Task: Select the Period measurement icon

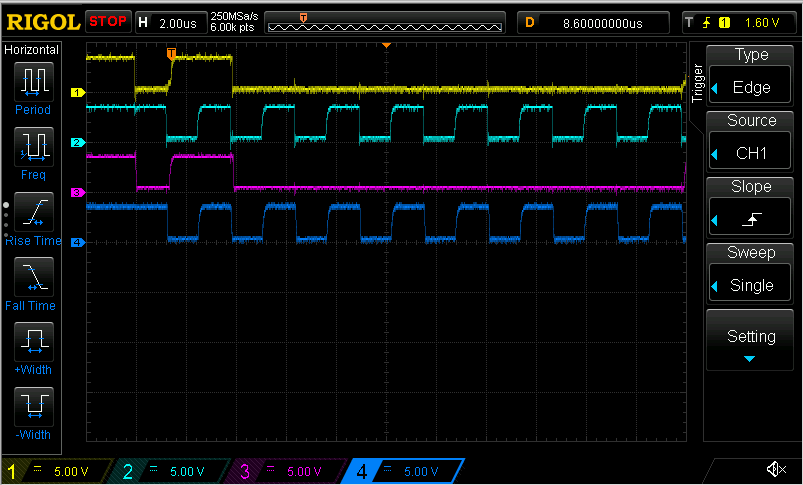Action: (33, 80)
